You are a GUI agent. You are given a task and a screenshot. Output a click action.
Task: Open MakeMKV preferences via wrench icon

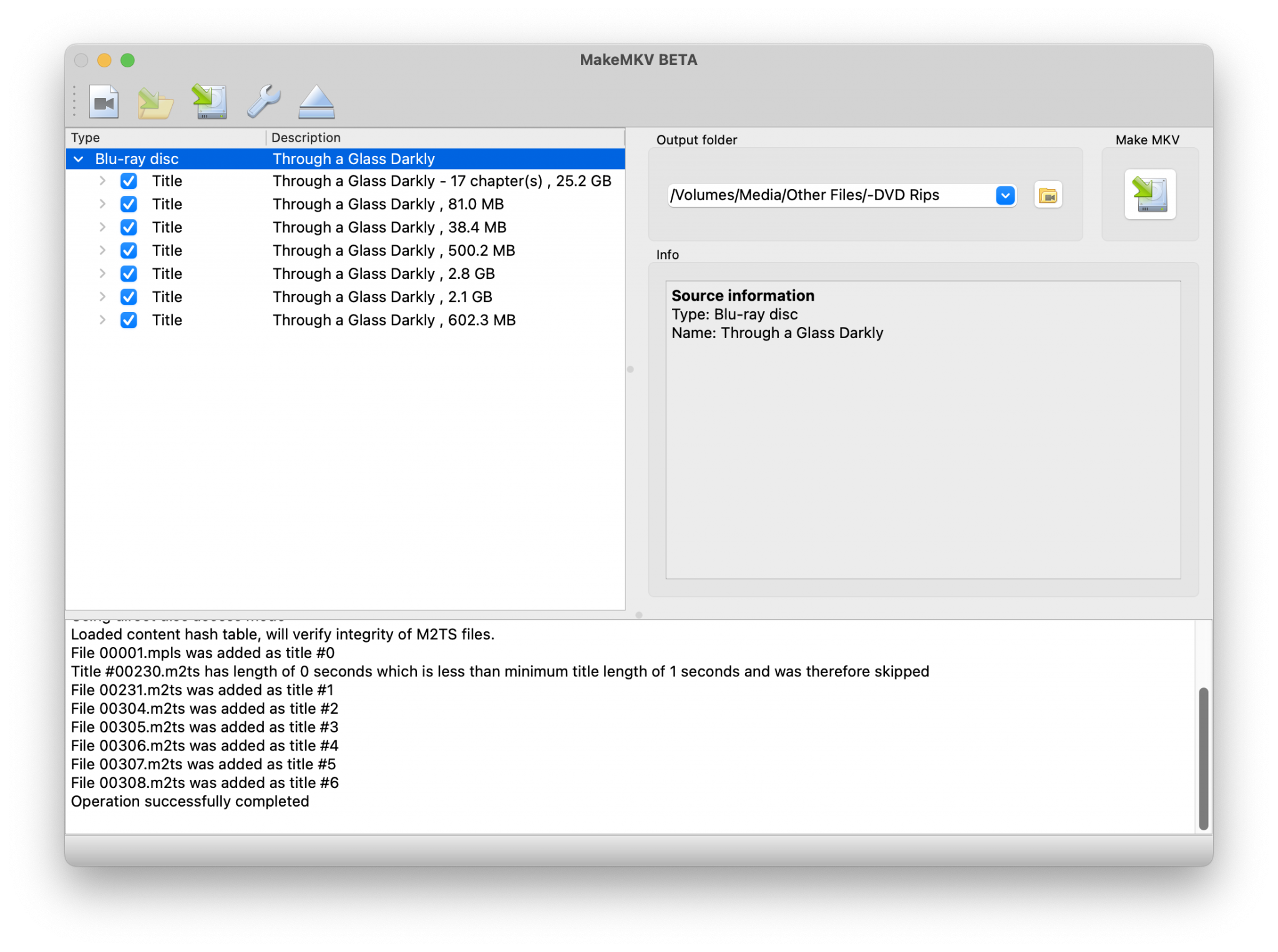pos(262,102)
